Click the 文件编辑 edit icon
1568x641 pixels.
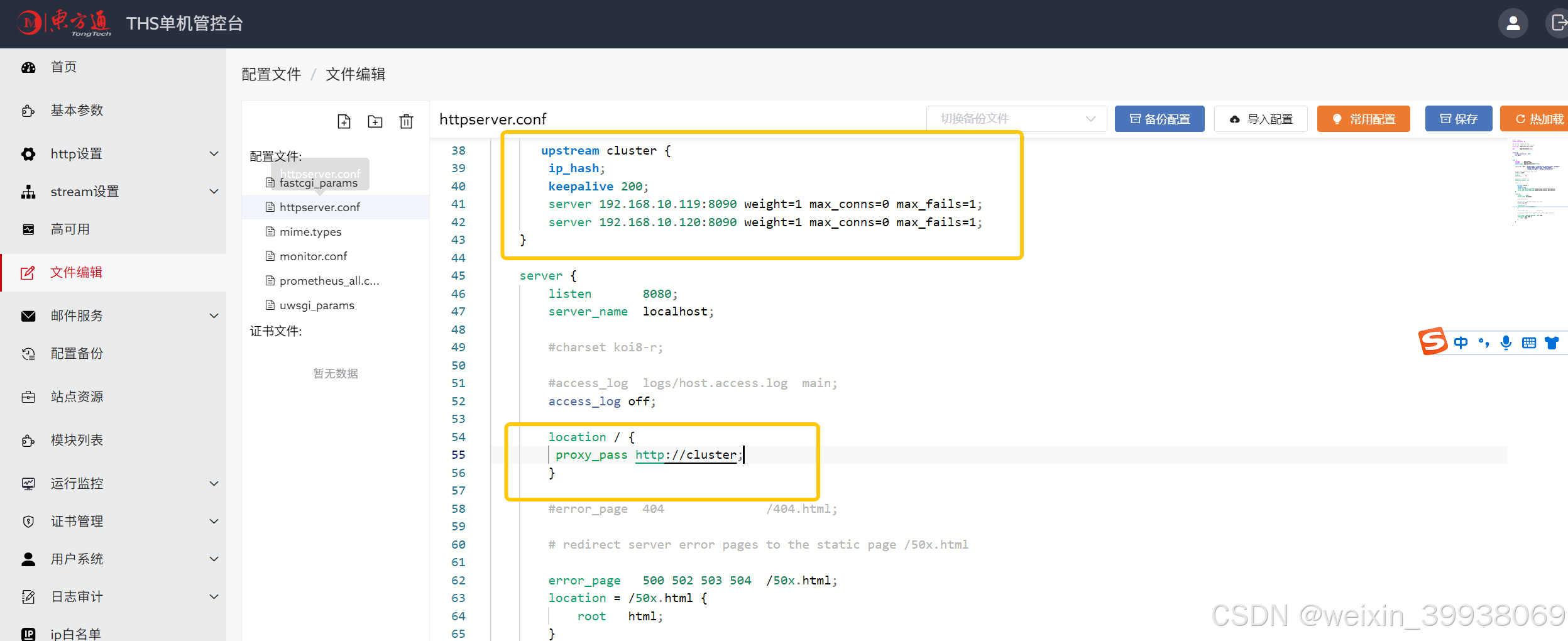click(x=28, y=273)
